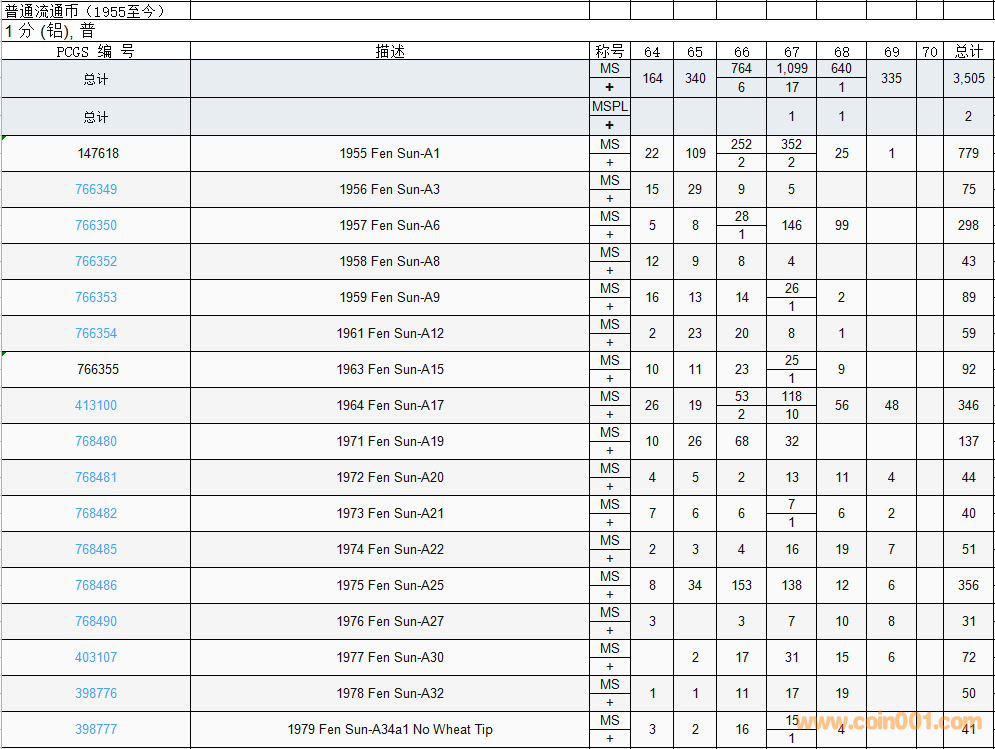Open link 766352 for 1958 Fen
This screenshot has height=749, width=995.
96,262
